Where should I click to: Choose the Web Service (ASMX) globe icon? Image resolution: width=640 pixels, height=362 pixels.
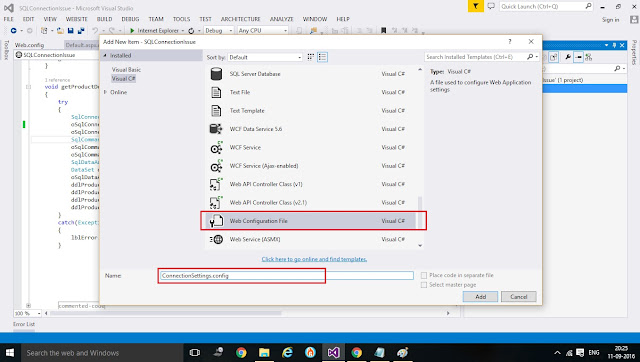[x=216, y=240]
